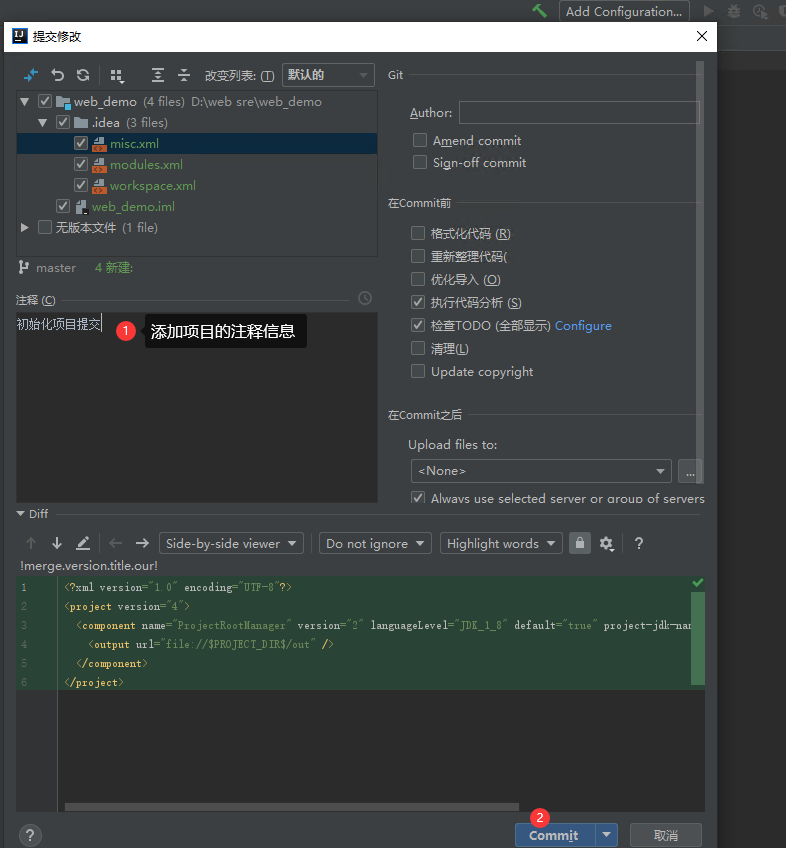Viewport: 786px width, 848px height.
Task: Uncheck the .idea folder checkbox
Action: pyautogui.click(x=63, y=122)
